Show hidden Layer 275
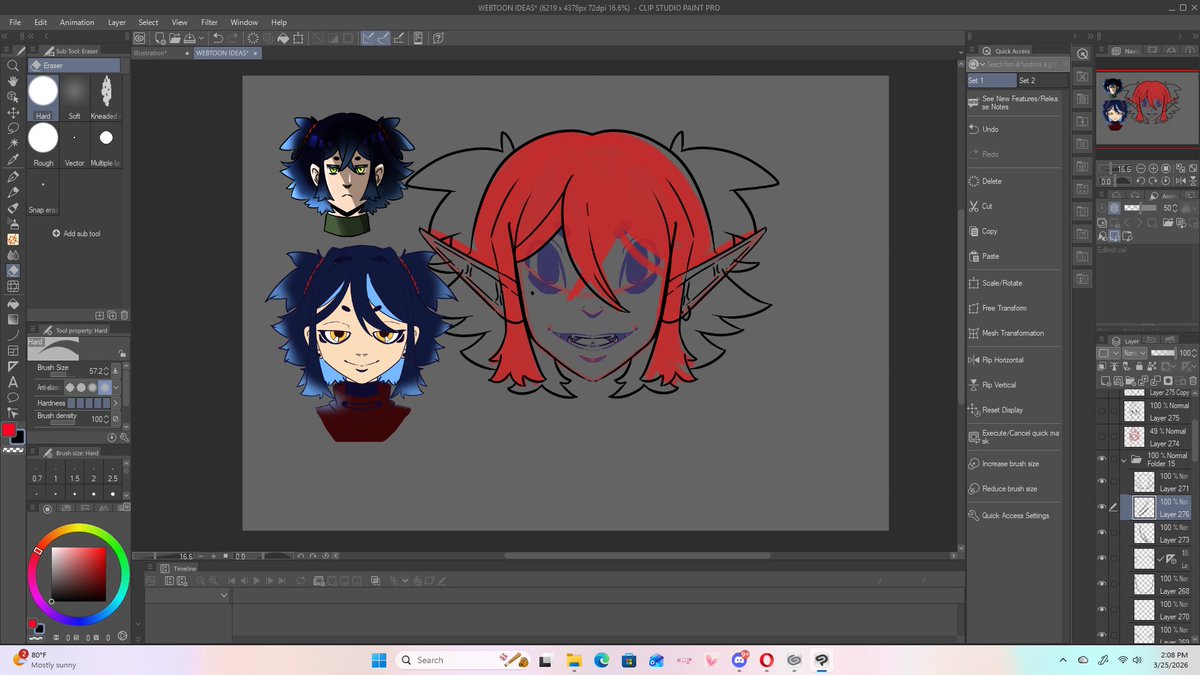Viewport: 1200px width, 675px height. pyautogui.click(x=1102, y=411)
